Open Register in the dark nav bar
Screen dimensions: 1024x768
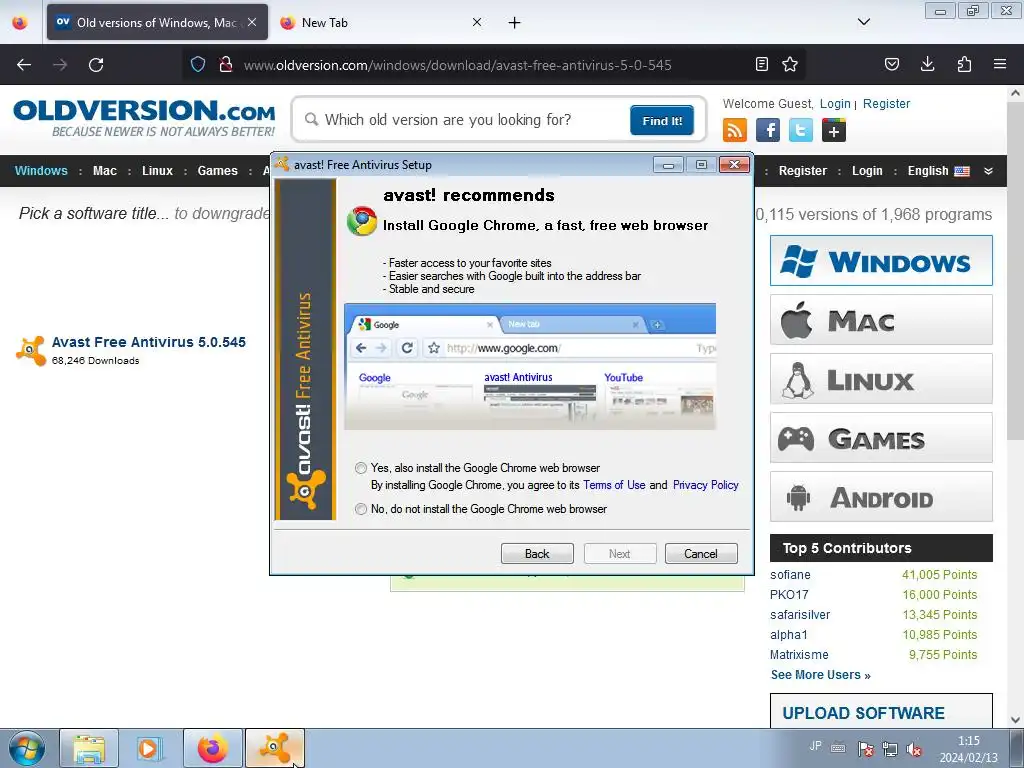point(803,170)
